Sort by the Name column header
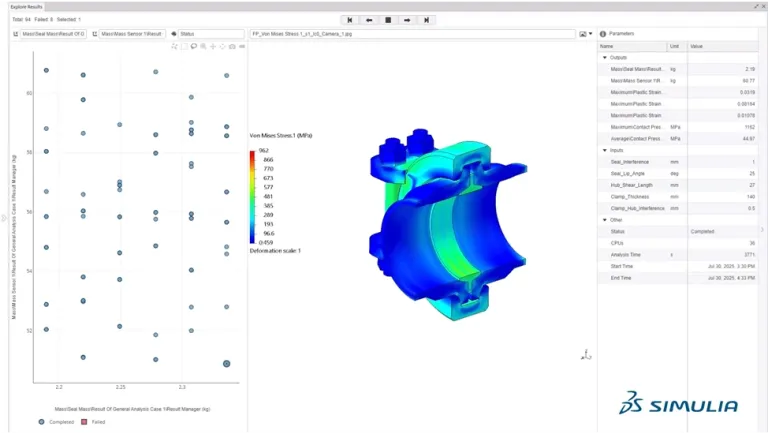Screen dimensions: 768x434 coord(632,46)
